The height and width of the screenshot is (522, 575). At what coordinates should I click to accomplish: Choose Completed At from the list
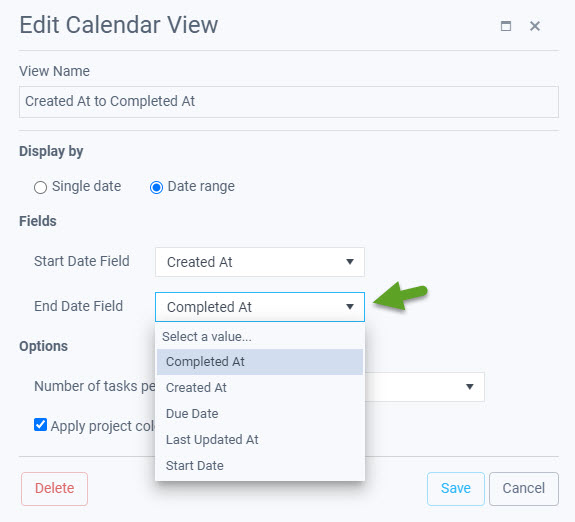(x=260, y=362)
